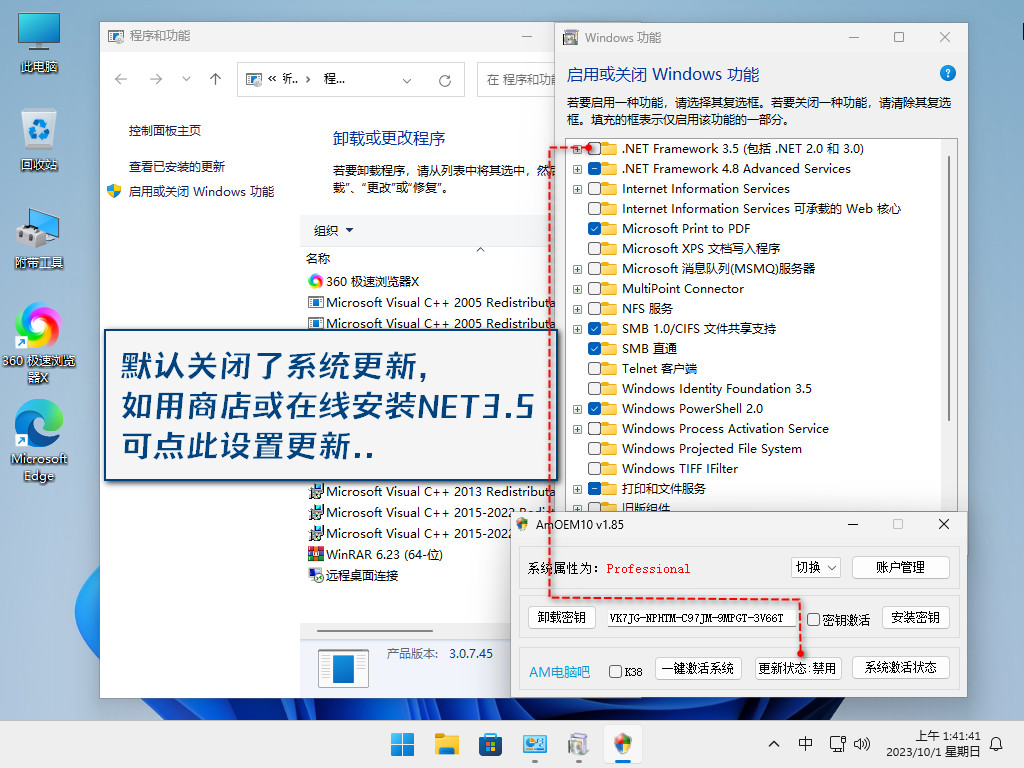The width and height of the screenshot is (1024, 768).
Task: Show hidden system tray icons
Action: click(774, 744)
